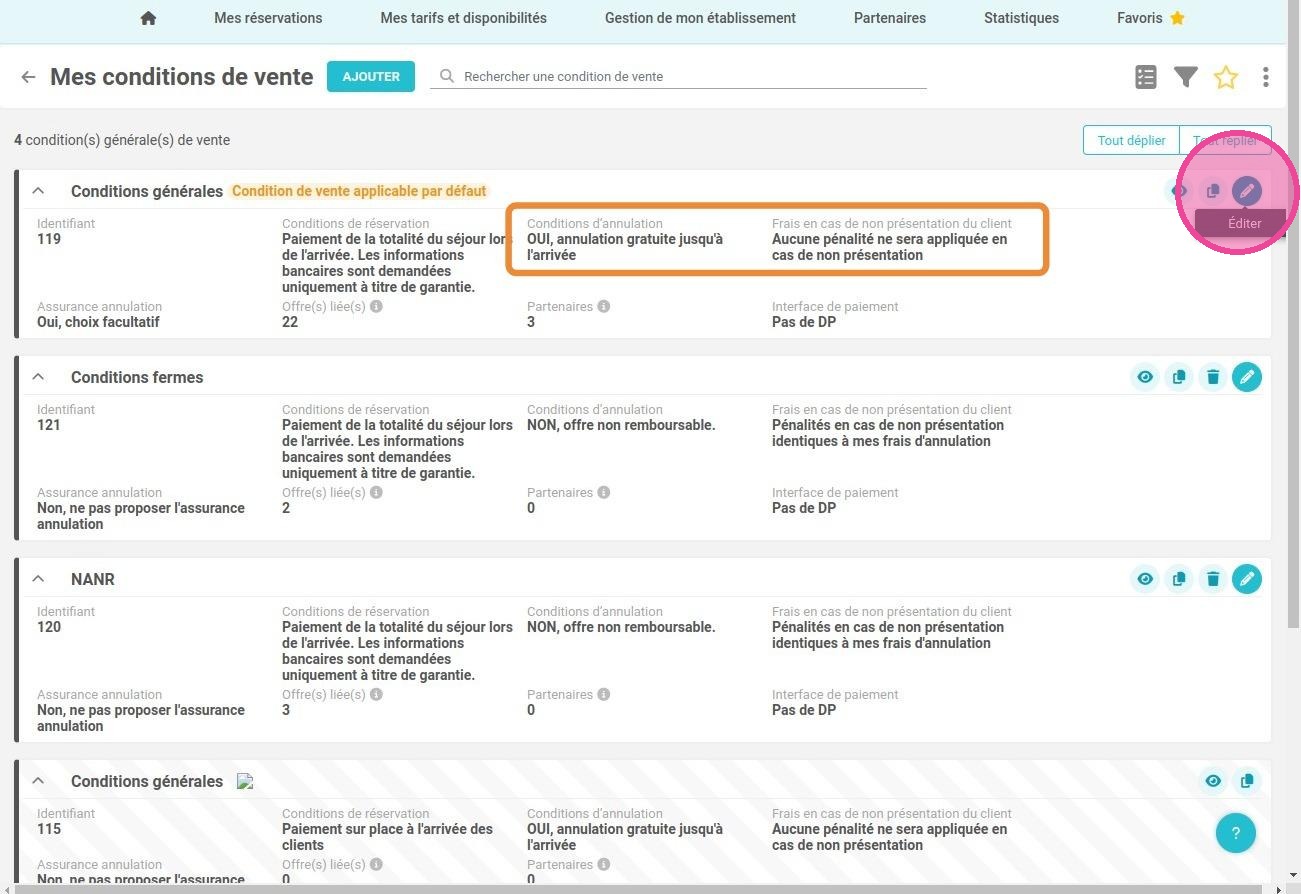The height and width of the screenshot is (894, 1301).
Task: Open Gestion de mon établissement menu
Action: [x=700, y=18]
